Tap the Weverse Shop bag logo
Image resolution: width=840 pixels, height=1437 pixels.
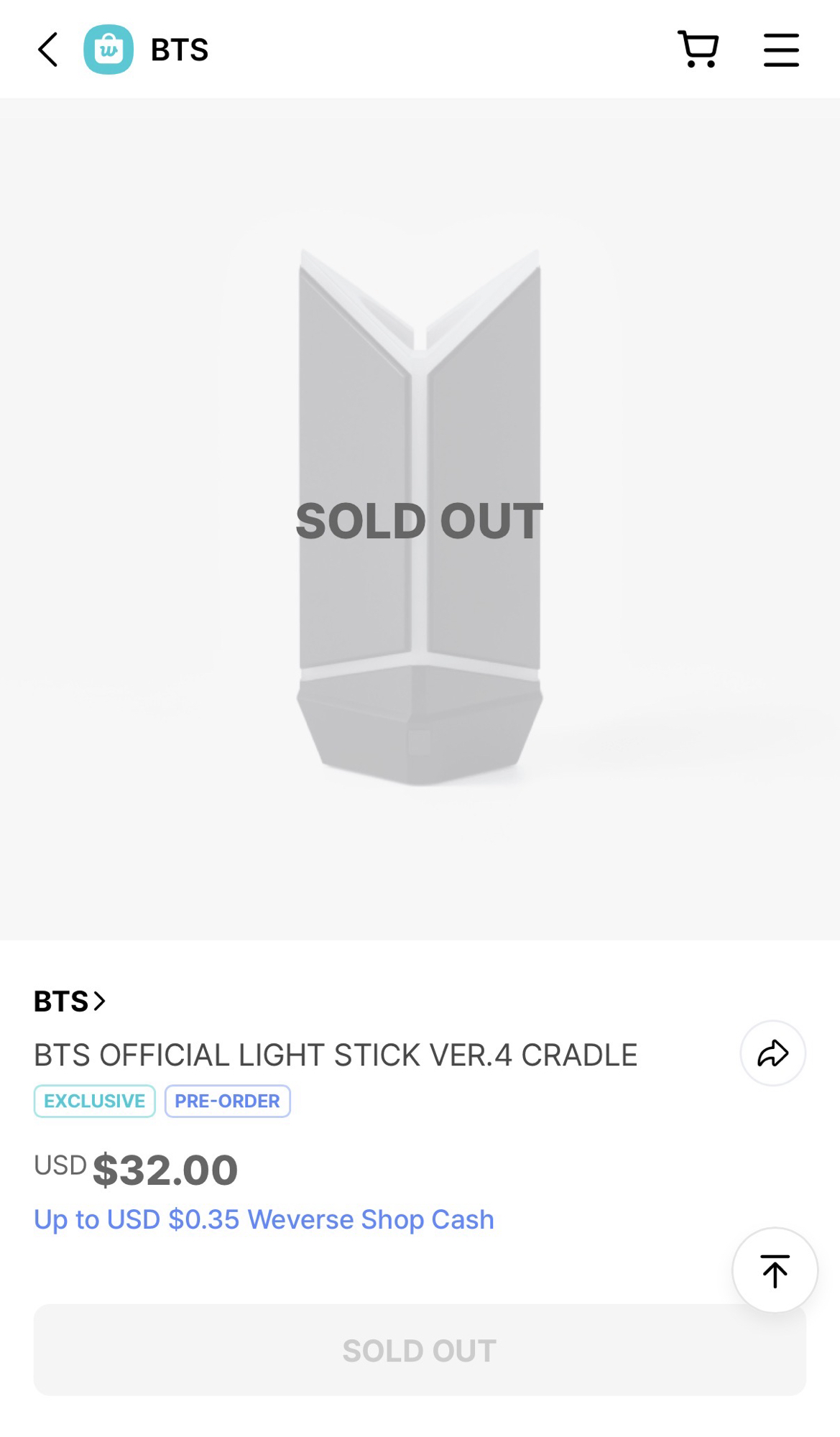[109, 50]
